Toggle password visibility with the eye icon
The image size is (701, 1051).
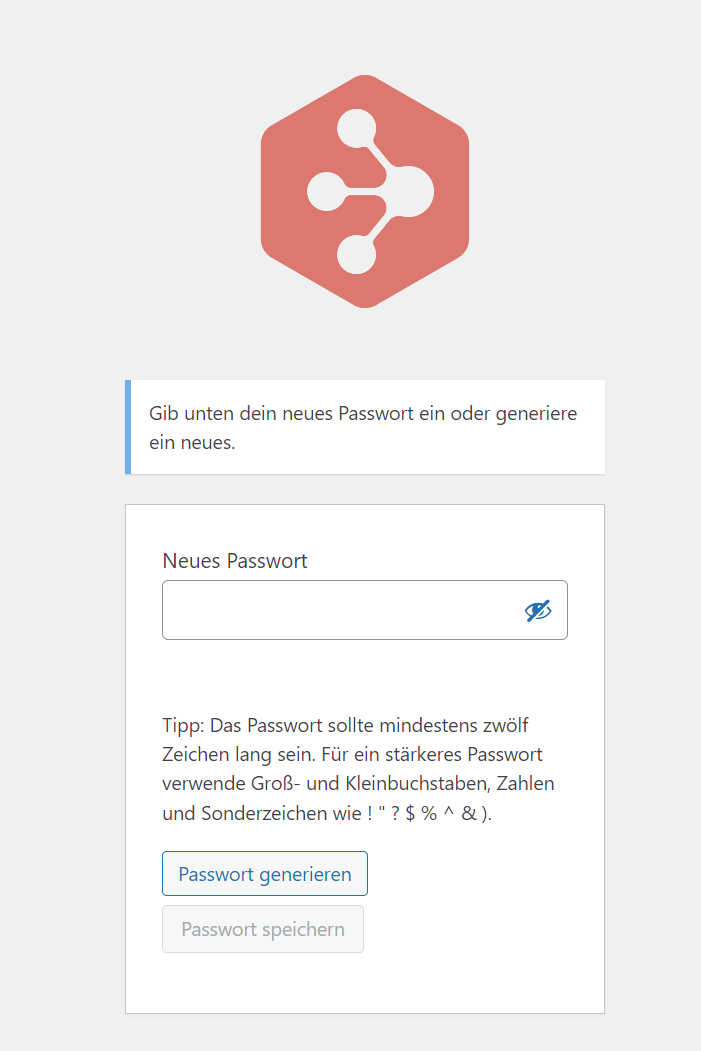pyautogui.click(x=538, y=611)
